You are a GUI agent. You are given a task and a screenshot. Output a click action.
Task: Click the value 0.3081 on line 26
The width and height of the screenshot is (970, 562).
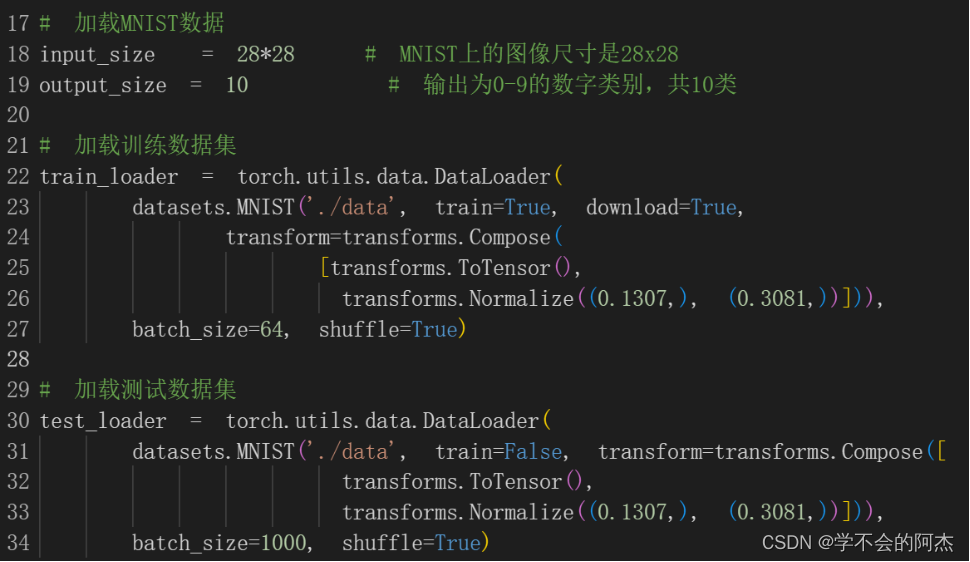[x=771, y=299]
